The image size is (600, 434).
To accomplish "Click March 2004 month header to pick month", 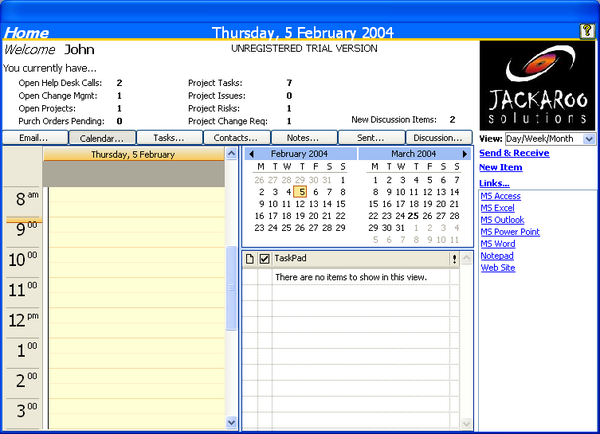I will (x=414, y=154).
